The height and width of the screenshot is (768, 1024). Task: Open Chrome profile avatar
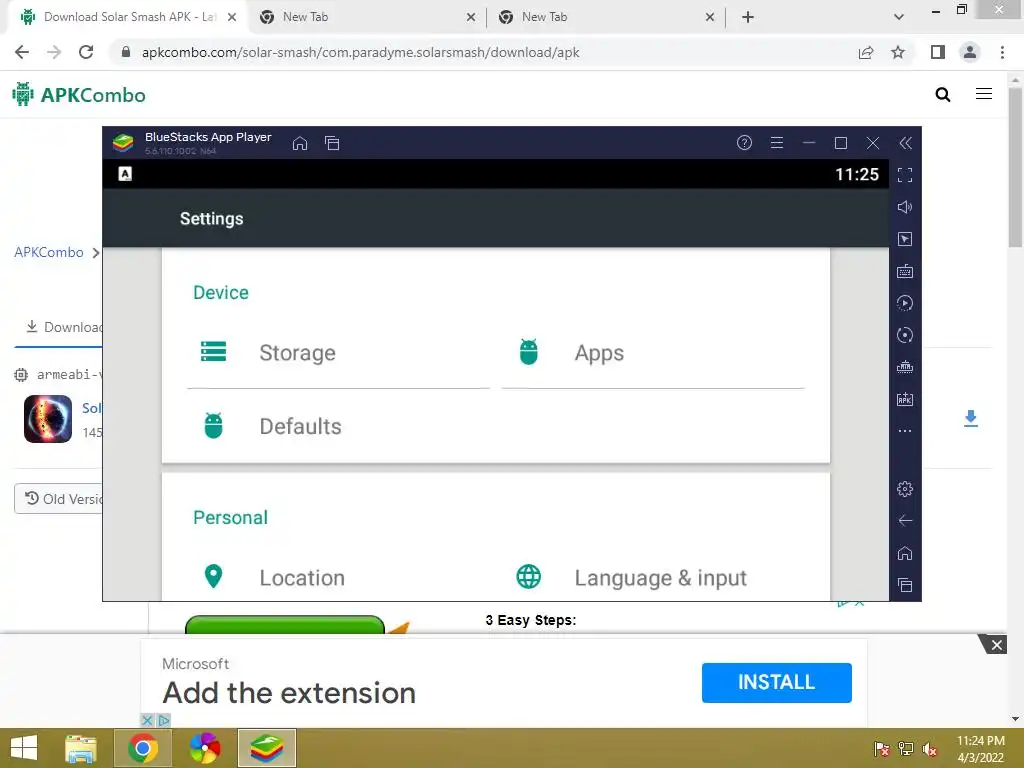pos(970,52)
